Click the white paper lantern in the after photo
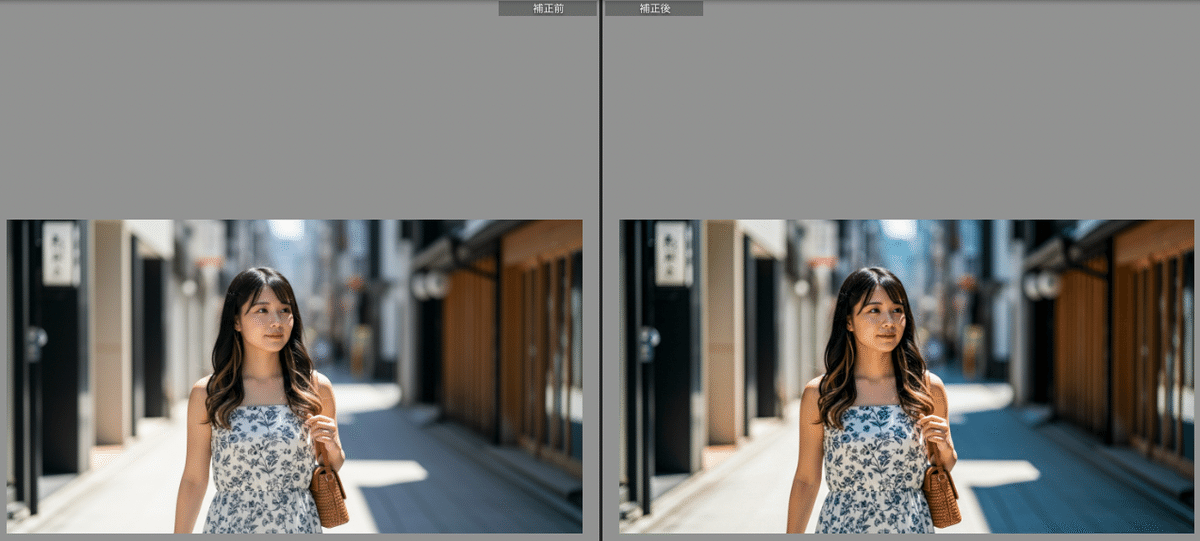This screenshot has height=541, width=1200. pyautogui.click(x=1042, y=285)
